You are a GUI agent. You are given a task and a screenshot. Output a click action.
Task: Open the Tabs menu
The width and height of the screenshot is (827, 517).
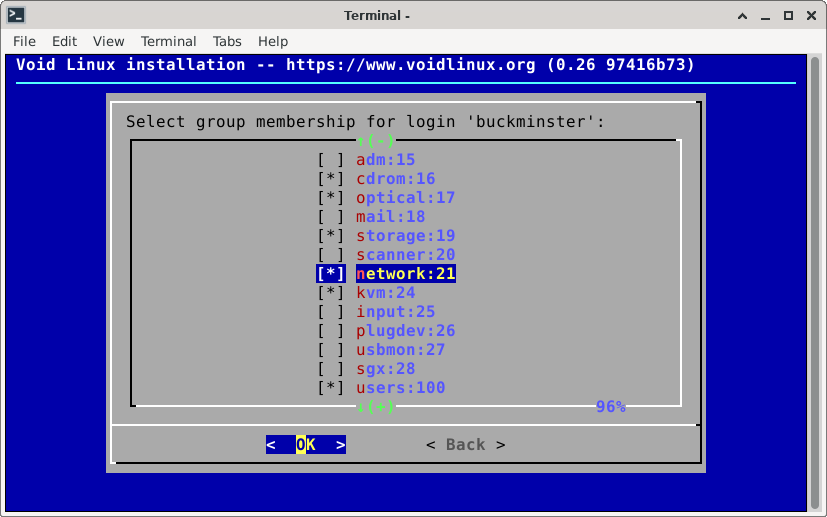pyautogui.click(x=227, y=41)
